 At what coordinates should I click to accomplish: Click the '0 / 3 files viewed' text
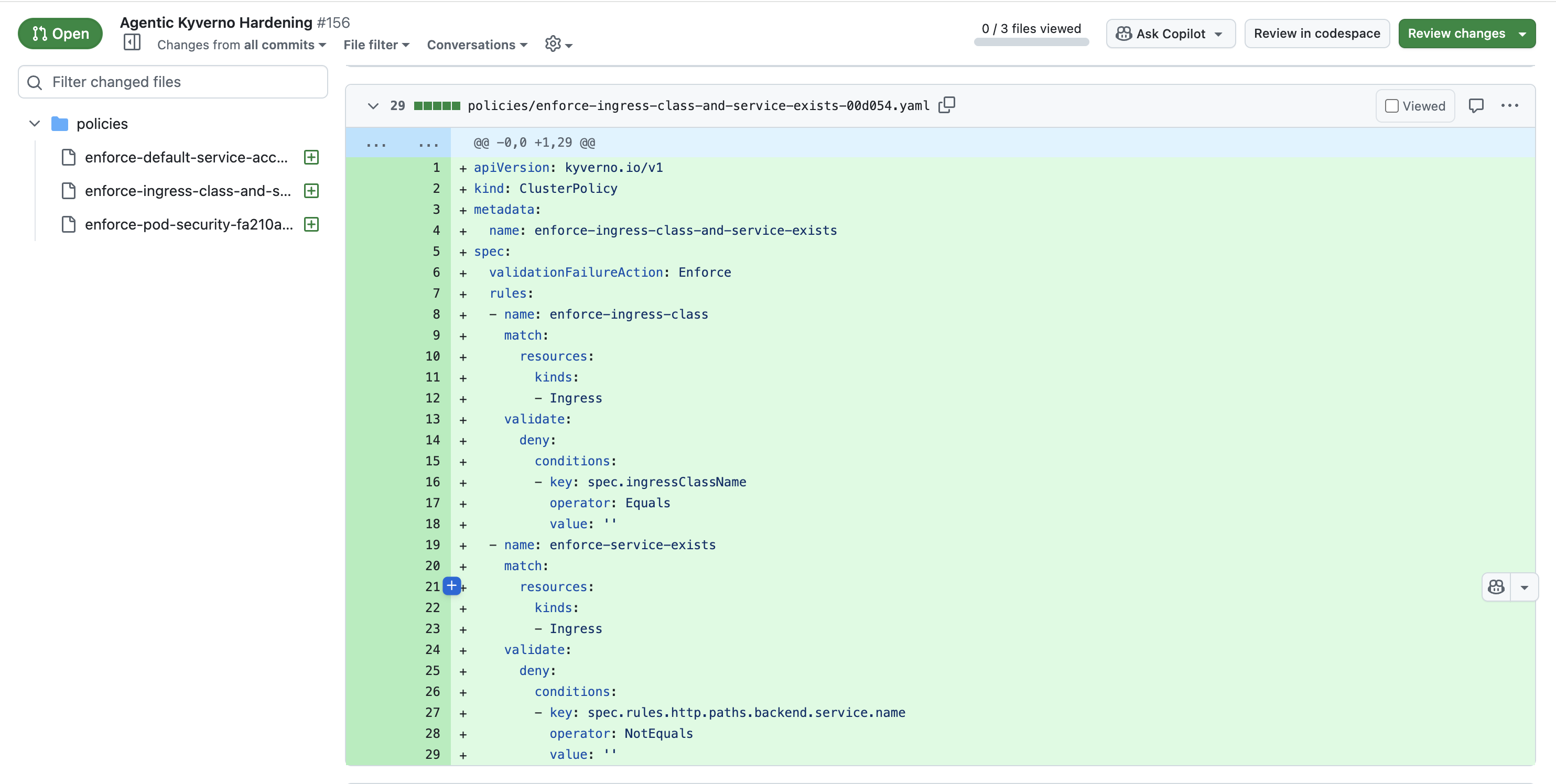click(x=1031, y=28)
